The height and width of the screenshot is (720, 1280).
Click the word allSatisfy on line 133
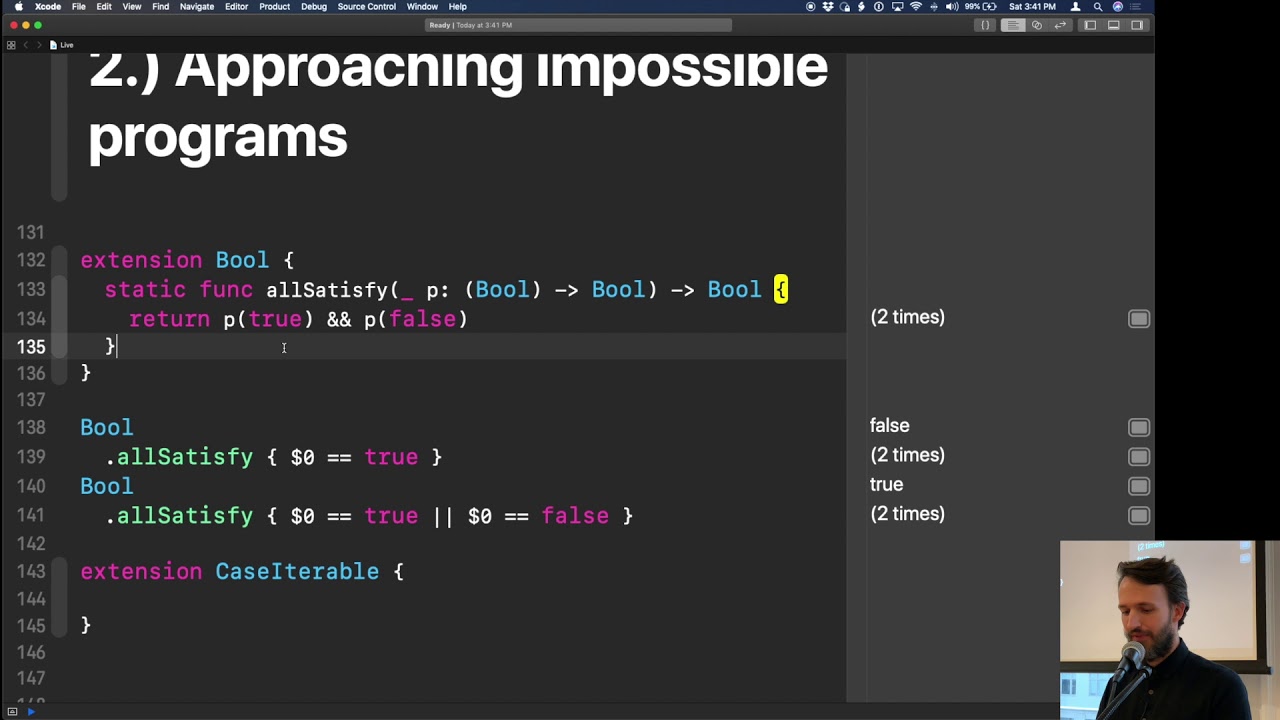pyautogui.click(x=326, y=290)
